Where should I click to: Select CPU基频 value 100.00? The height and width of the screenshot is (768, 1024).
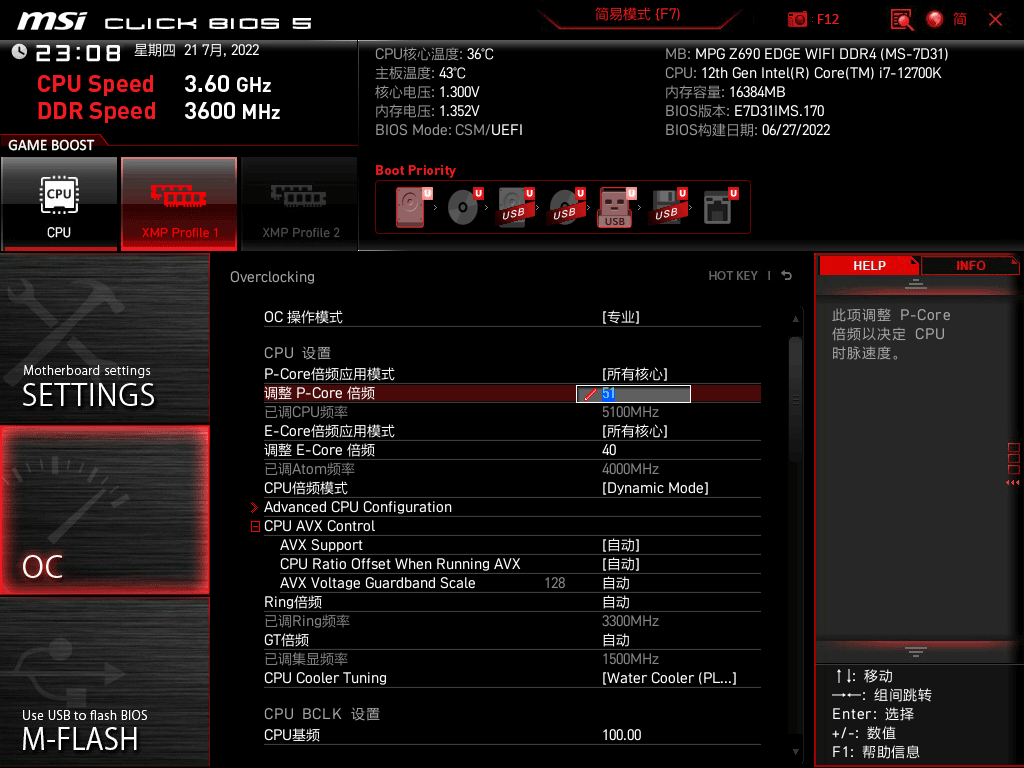pos(622,735)
